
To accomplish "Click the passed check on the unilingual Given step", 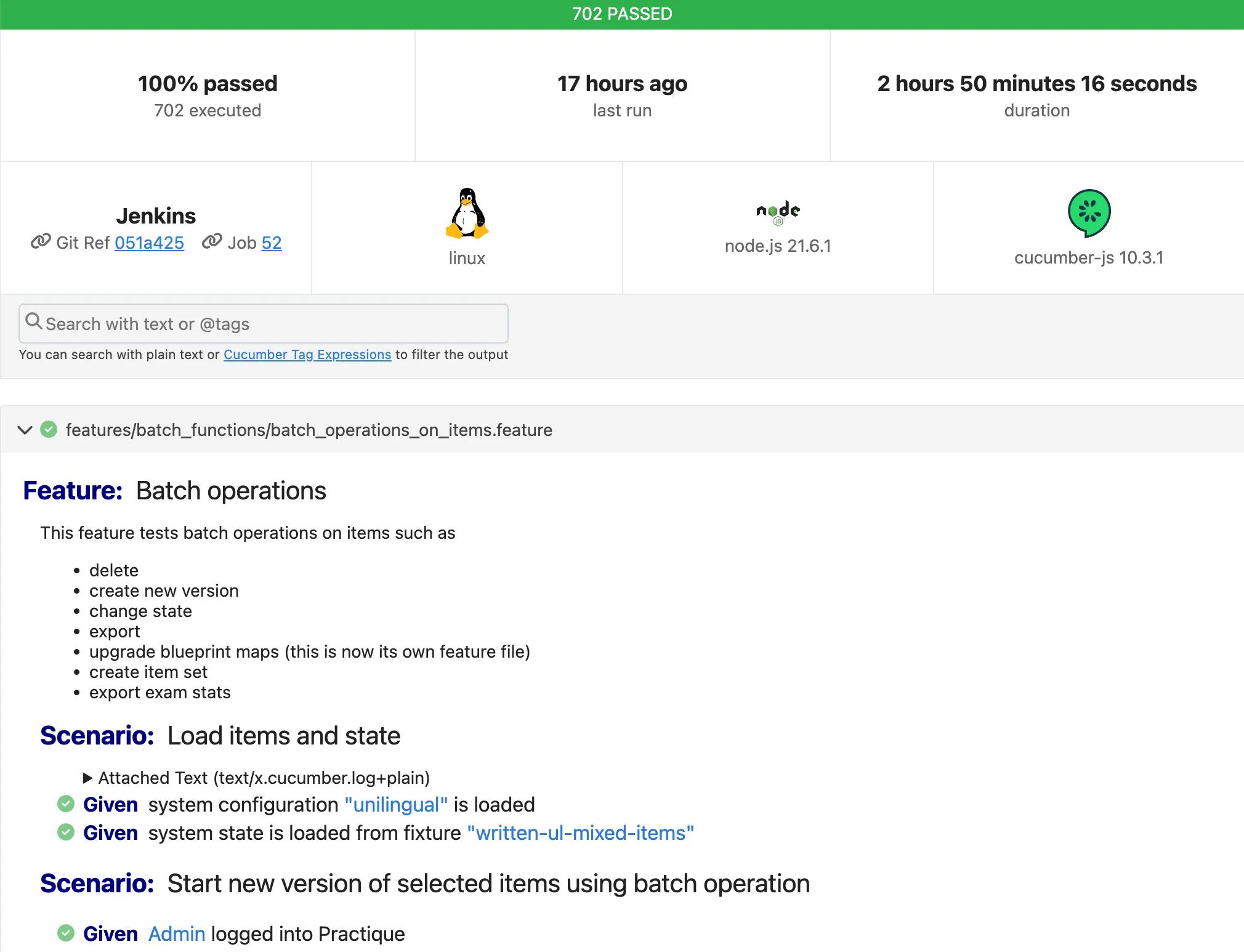I will pos(66,803).
